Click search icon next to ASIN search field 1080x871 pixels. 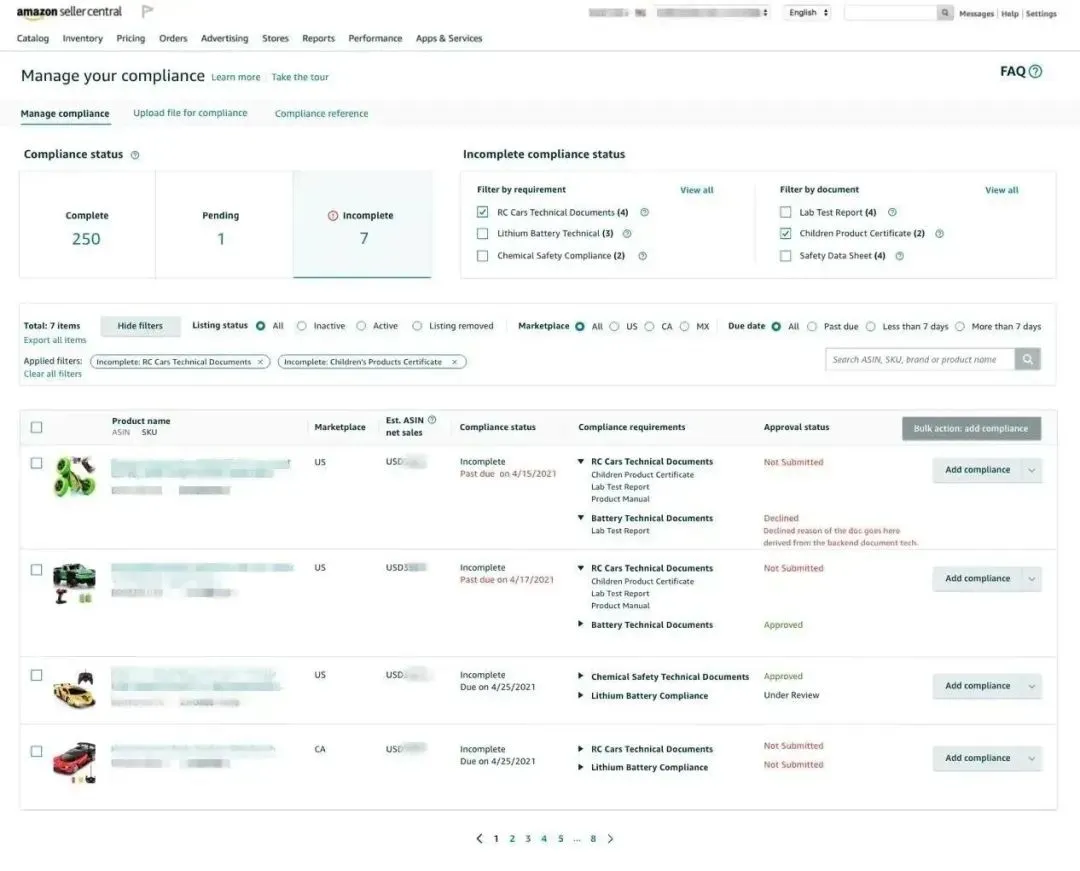click(x=1027, y=359)
